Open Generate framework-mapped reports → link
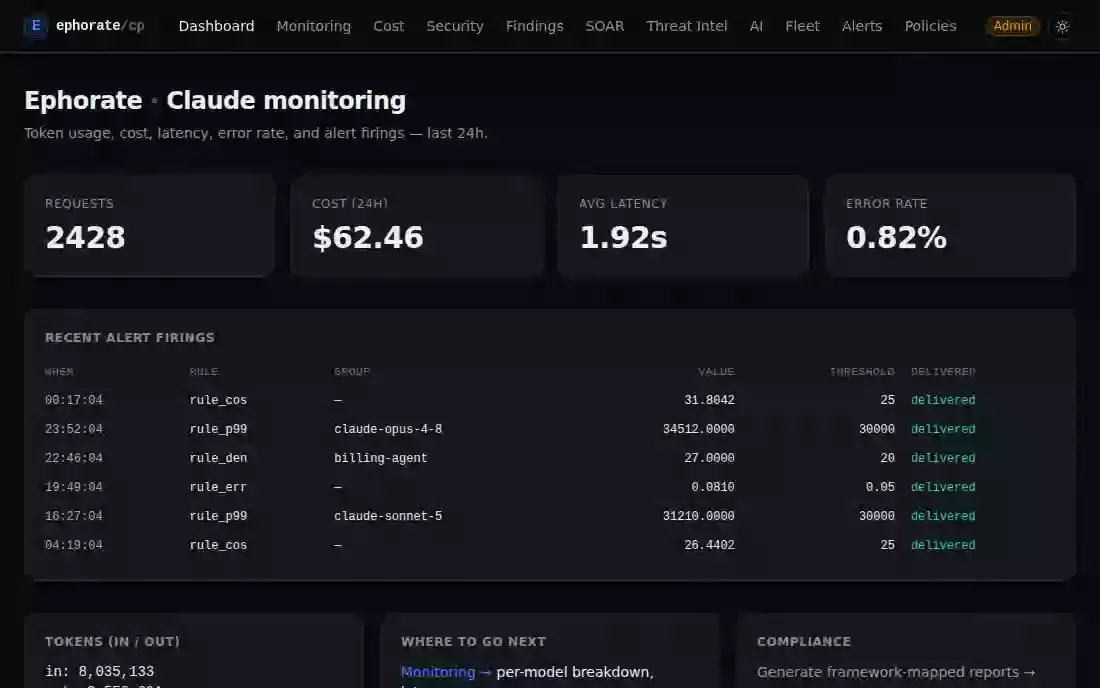Screen dimensions: 1100x688 (x=896, y=672)
